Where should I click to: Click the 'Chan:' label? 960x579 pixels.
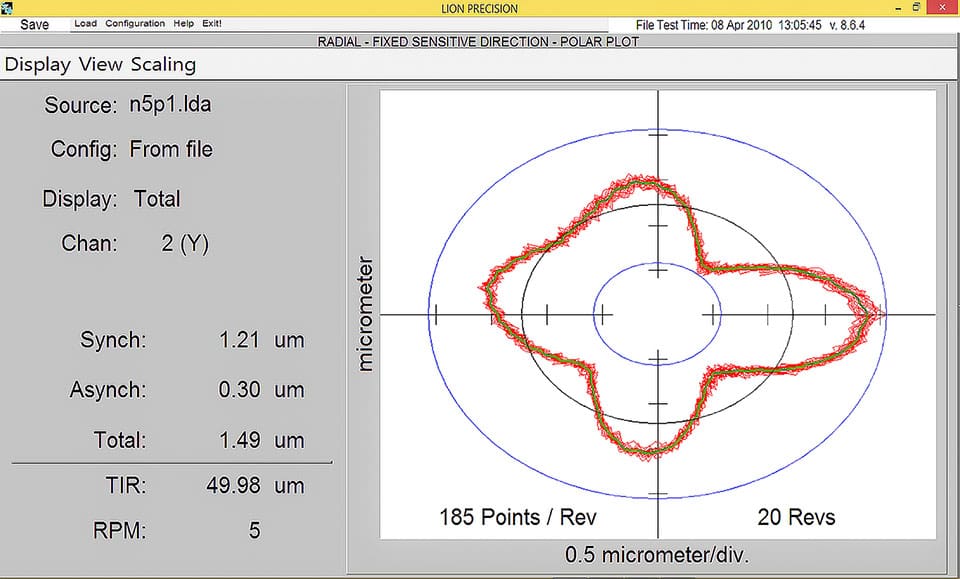(x=89, y=244)
